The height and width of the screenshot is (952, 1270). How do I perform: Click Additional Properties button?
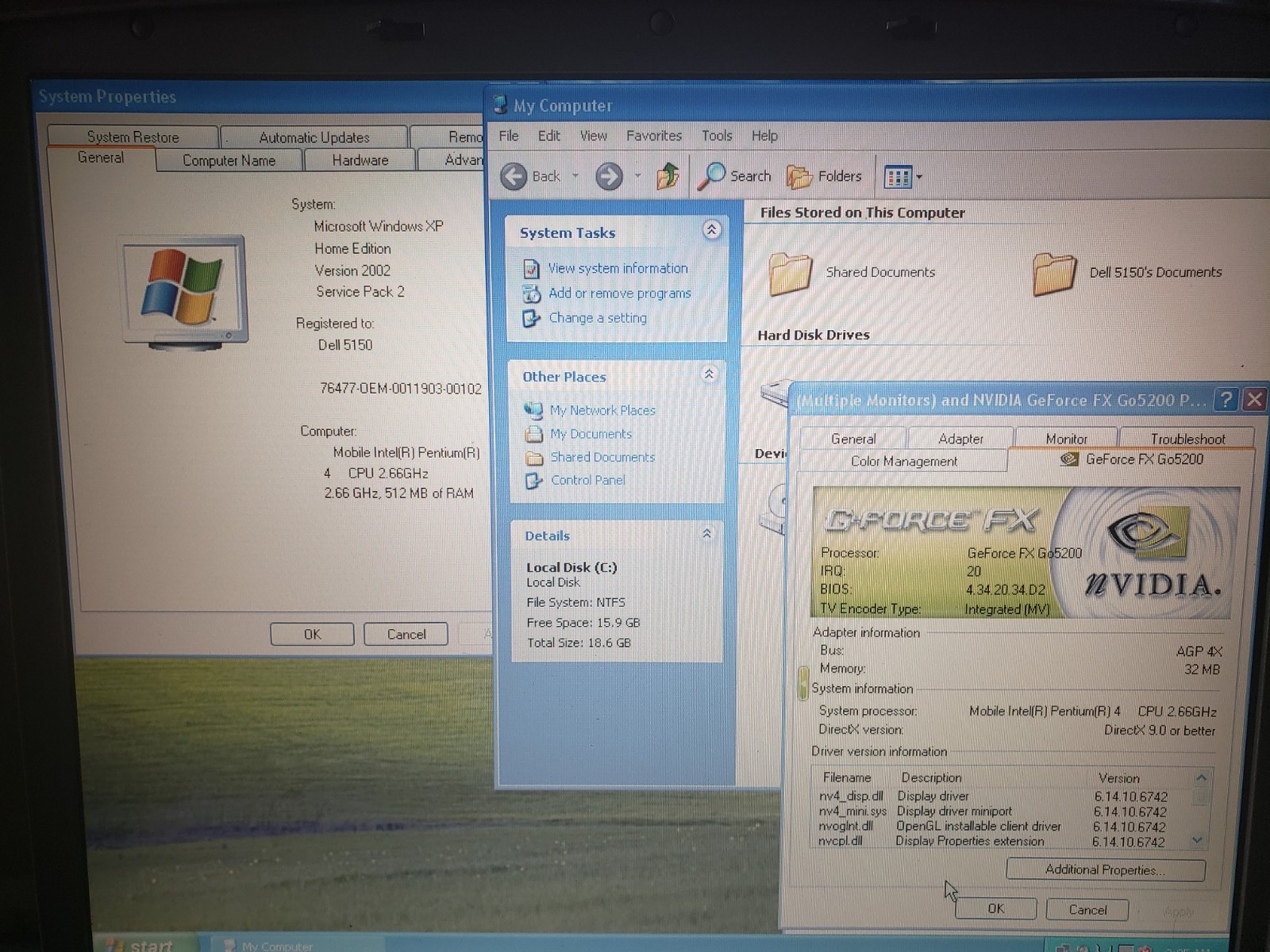[1105, 869]
